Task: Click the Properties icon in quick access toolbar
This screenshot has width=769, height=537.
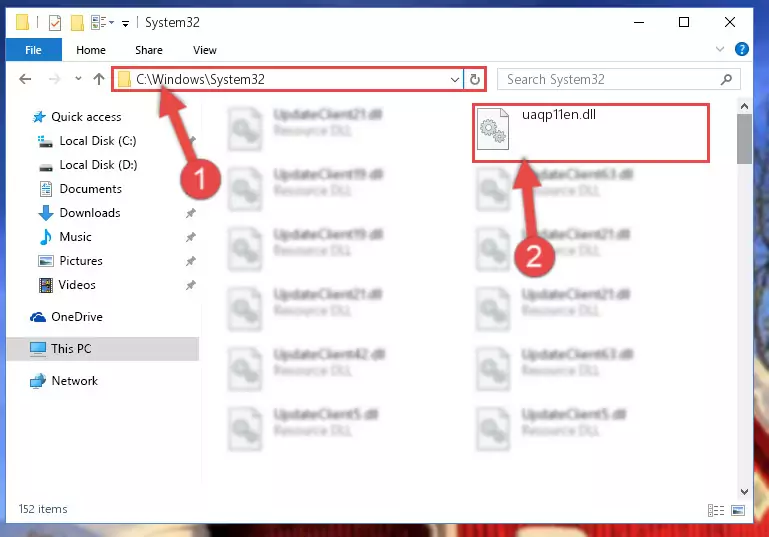Action: pyautogui.click(x=55, y=23)
